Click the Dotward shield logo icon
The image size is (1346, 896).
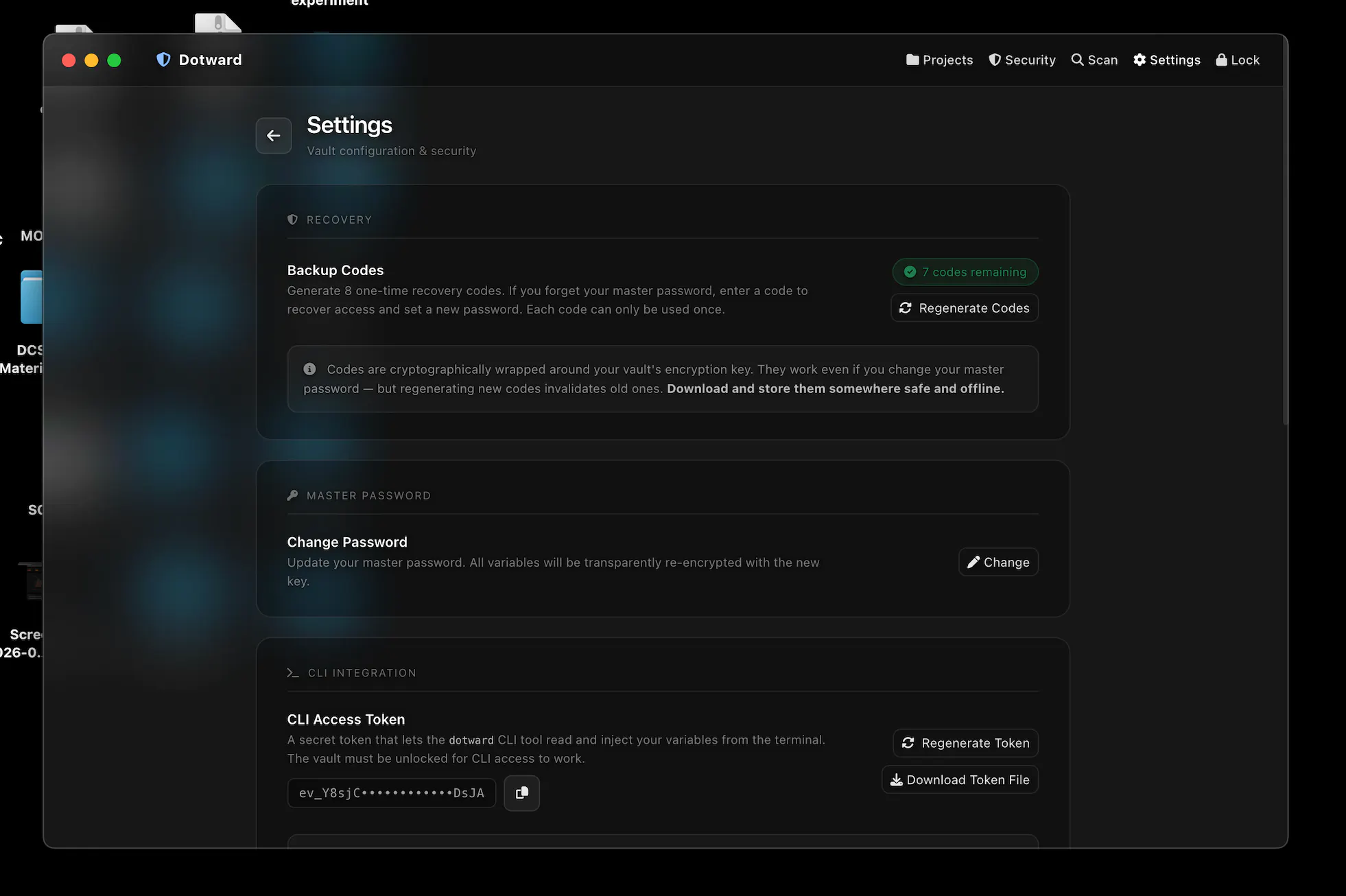pyautogui.click(x=163, y=60)
